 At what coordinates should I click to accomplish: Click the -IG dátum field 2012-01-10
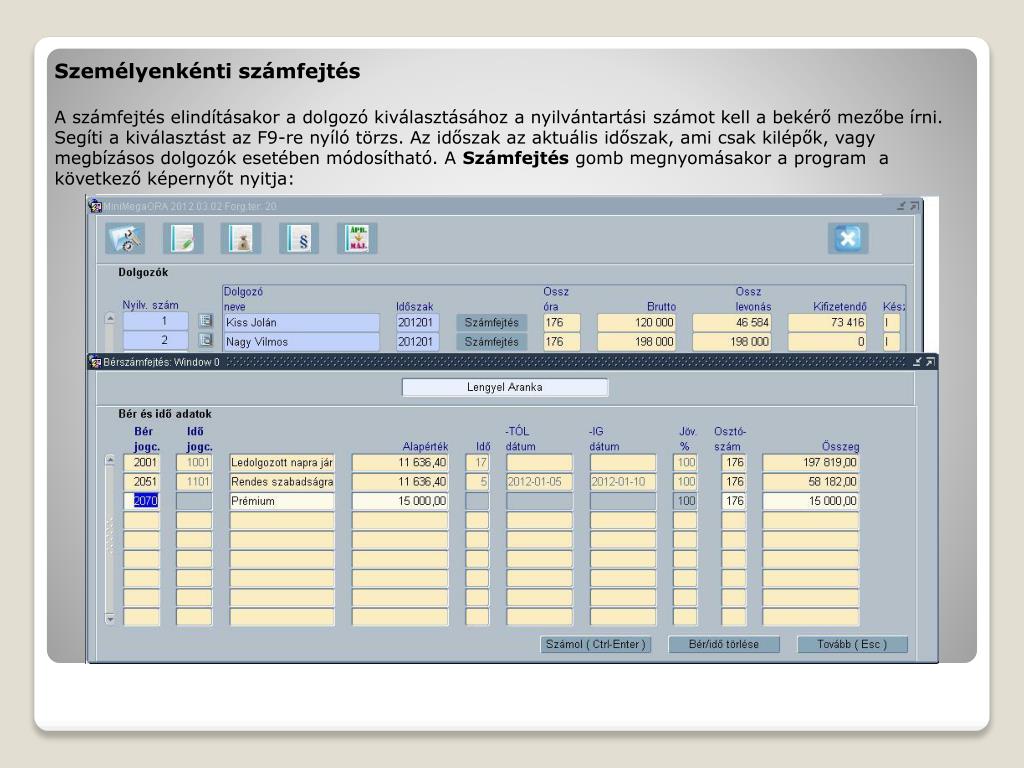click(x=623, y=482)
